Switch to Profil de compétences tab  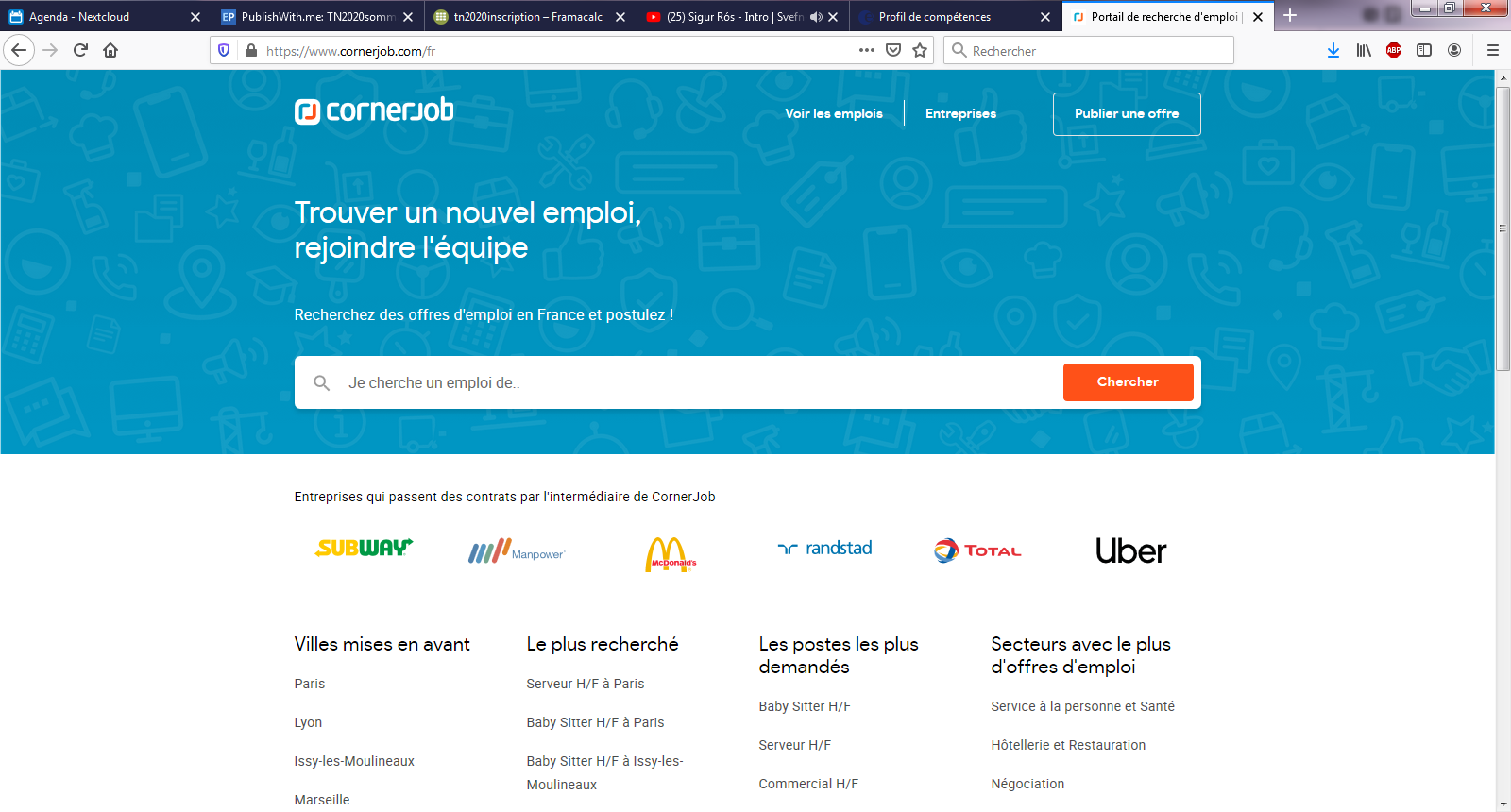pyautogui.click(x=944, y=17)
